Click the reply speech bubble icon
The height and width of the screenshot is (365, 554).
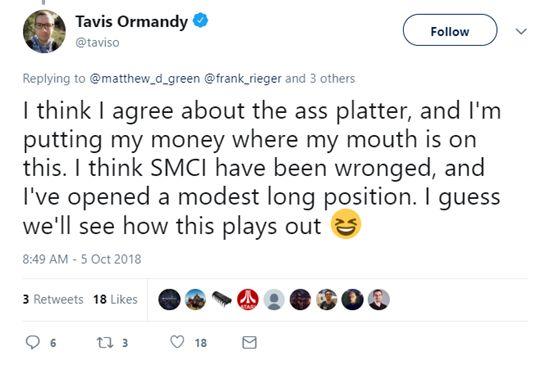click(33, 342)
